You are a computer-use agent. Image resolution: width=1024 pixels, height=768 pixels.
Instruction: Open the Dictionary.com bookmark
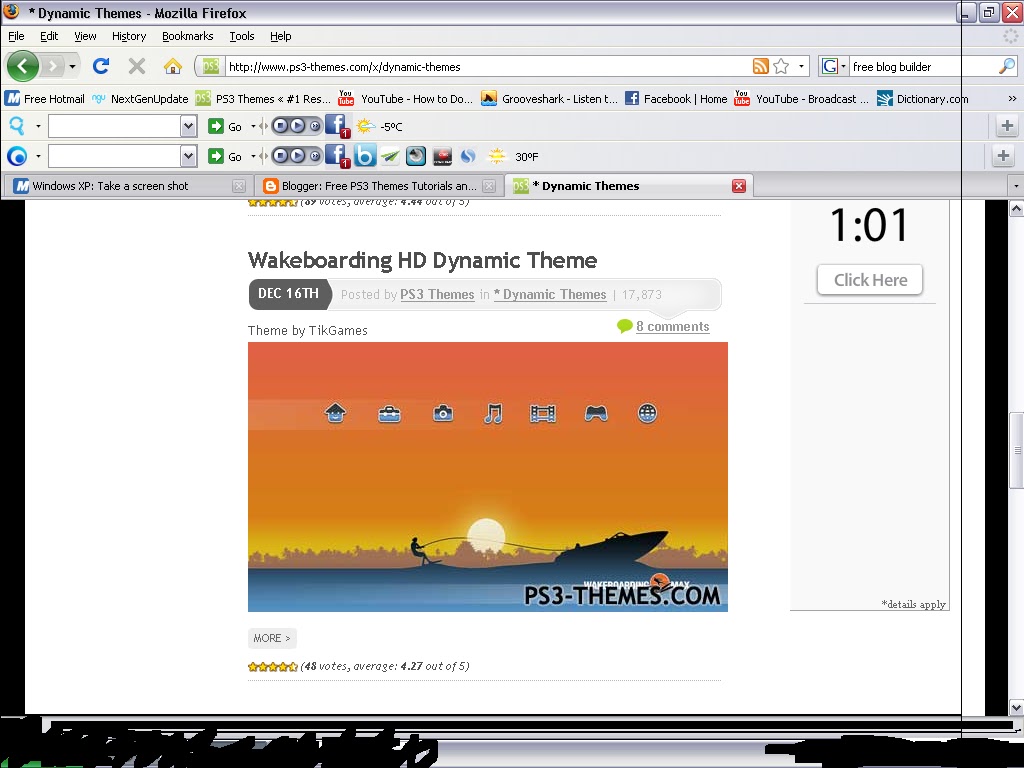click(x=922, y=99)
